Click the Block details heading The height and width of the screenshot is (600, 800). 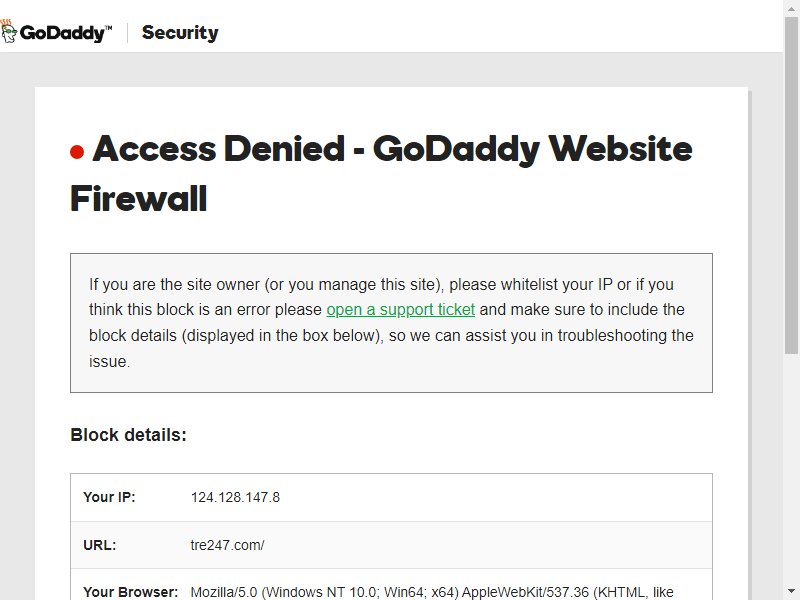(129, 435)
